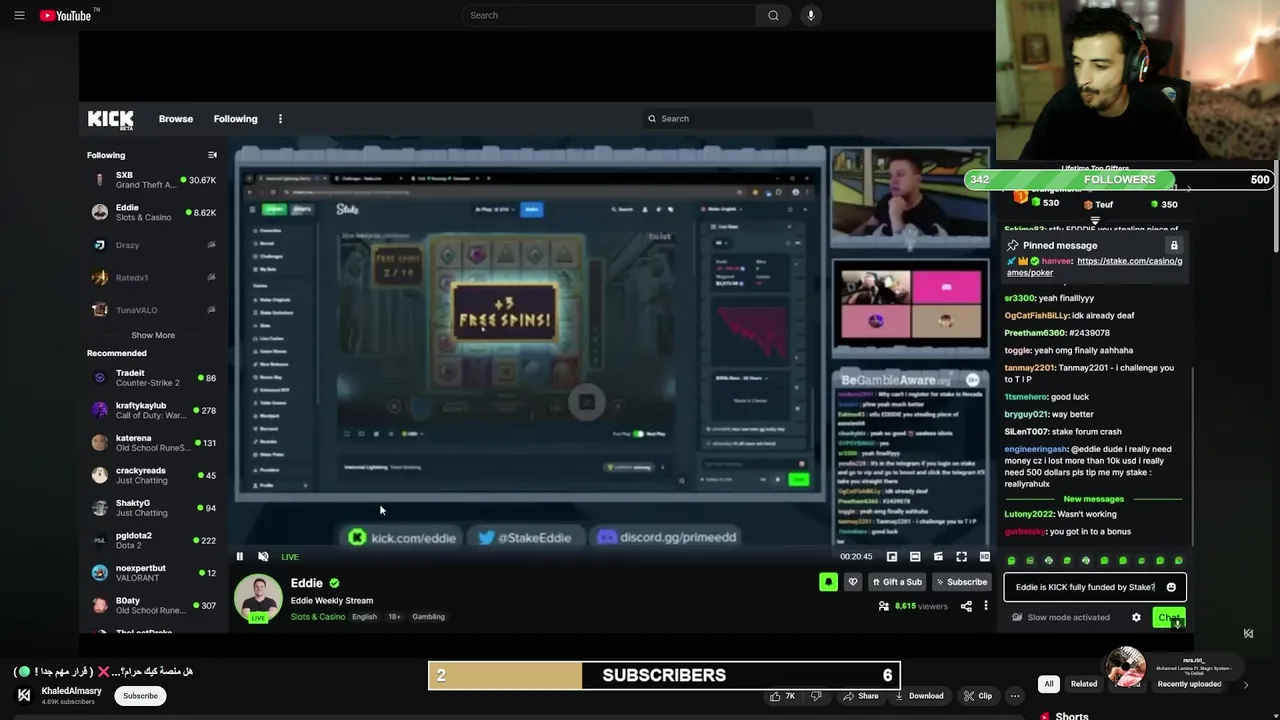Open the Kick Following menu item
This screenshot has width=1280, height=720.
coord(235,119)
